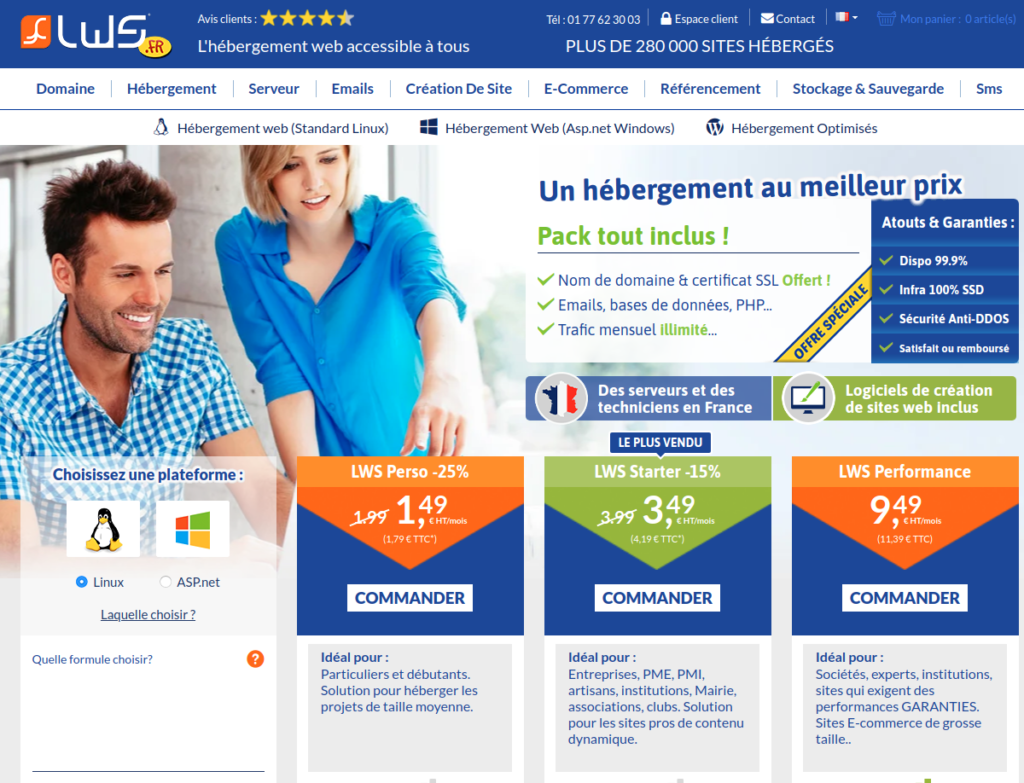Click the monitor with pencil icon
Viewport: 1024px width, 783px height.
coord(808,398)
